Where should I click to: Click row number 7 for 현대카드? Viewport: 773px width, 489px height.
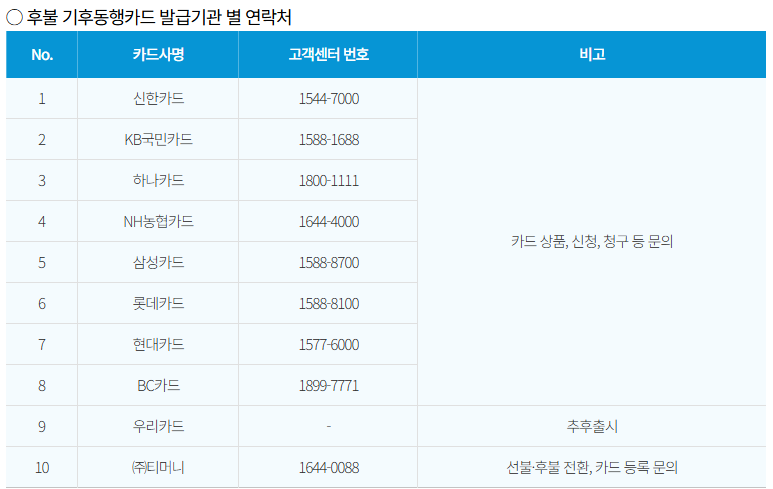pyautogui.click(x=42, y=344)
